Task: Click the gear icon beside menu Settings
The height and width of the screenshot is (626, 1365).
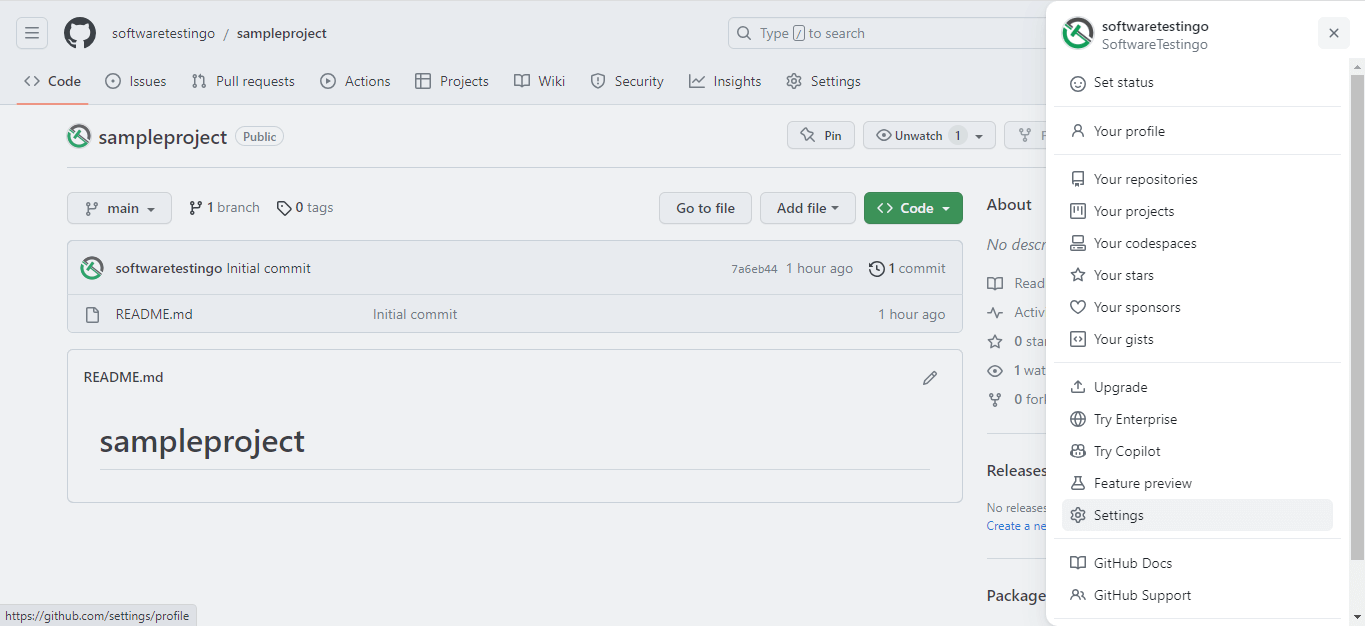Action: (1078, 515)
